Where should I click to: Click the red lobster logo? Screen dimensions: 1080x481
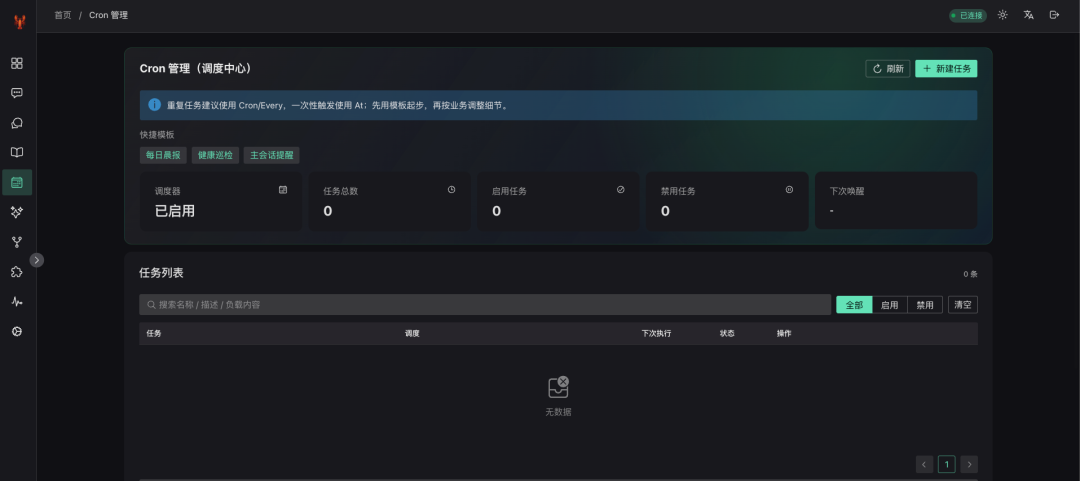click(19, 22)
